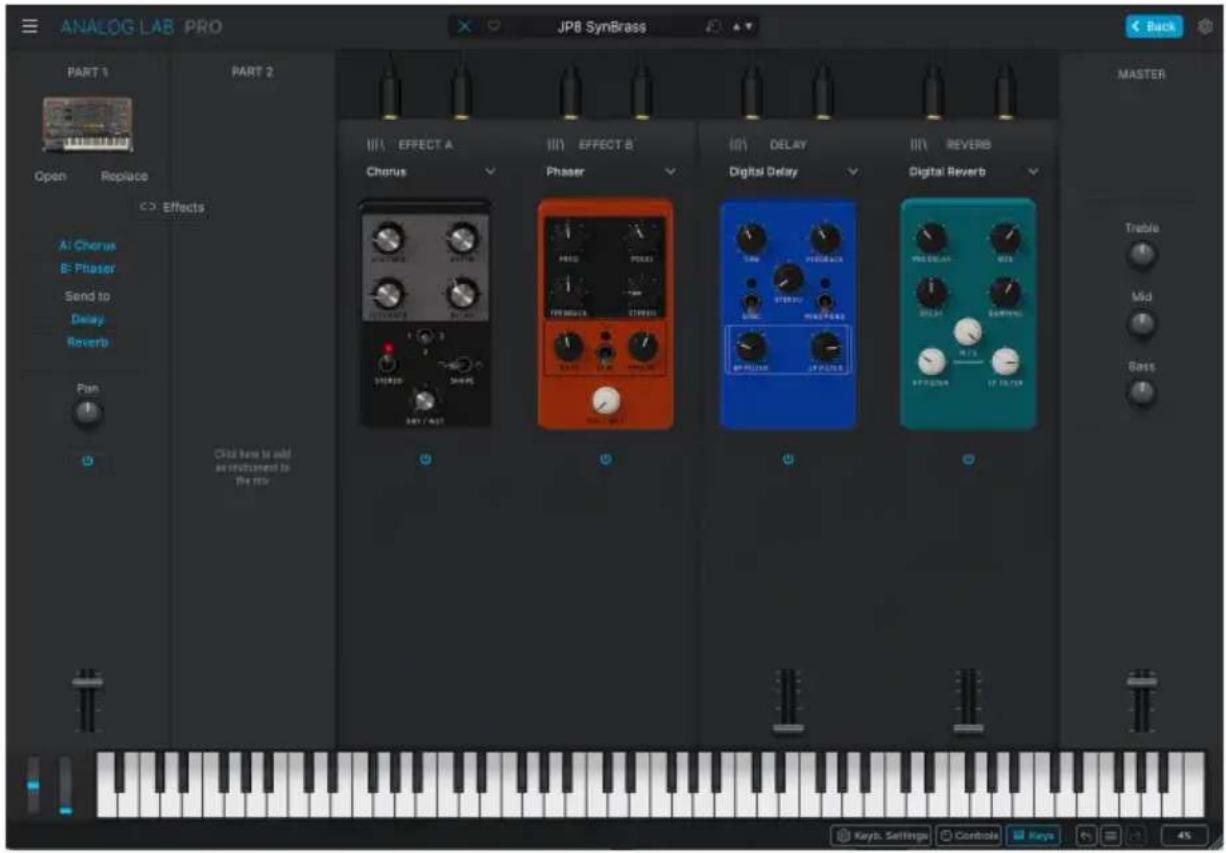Select the B: Phaser effect link

click(88, 268)
